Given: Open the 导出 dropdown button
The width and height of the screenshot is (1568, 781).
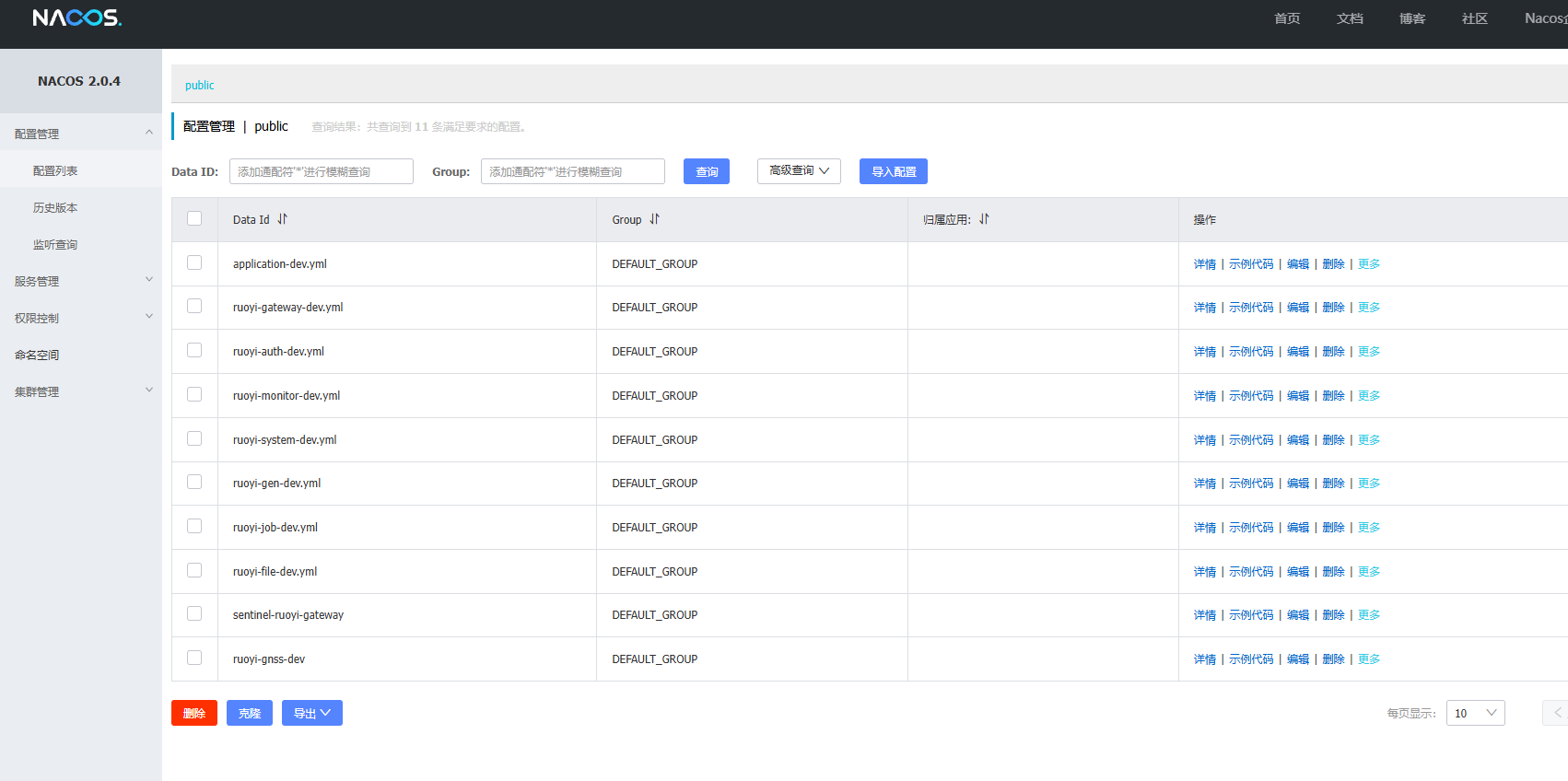Looking at the screenshot, I should tap(312, 713).
